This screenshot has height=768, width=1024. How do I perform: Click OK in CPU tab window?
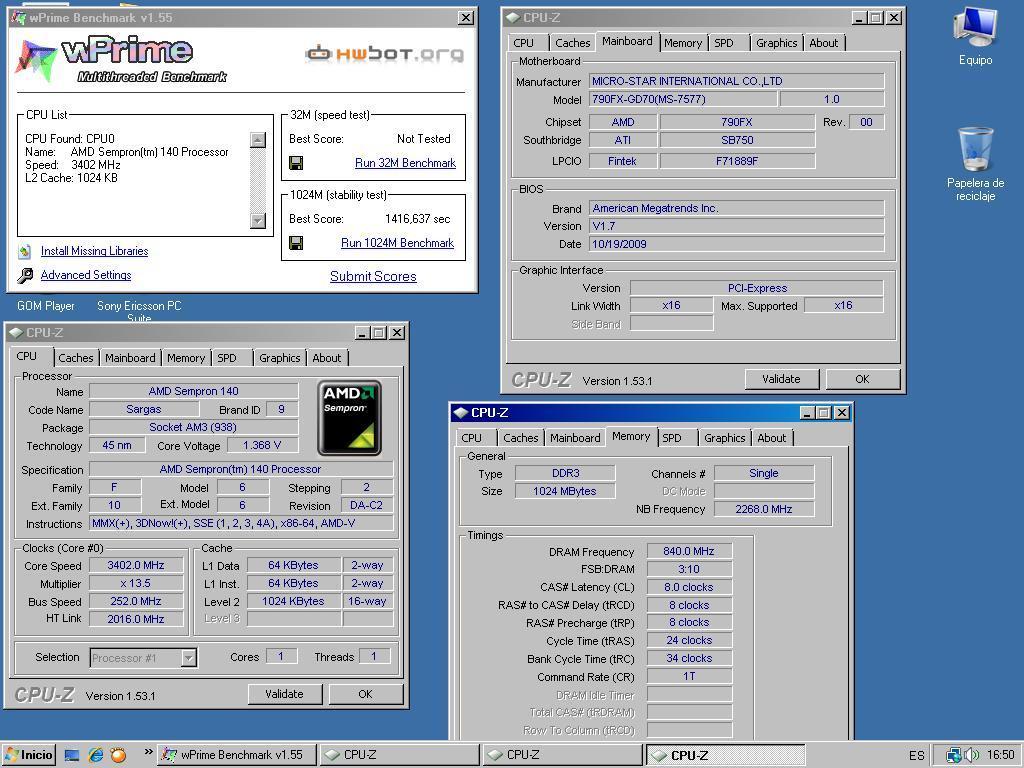point(365,694)
